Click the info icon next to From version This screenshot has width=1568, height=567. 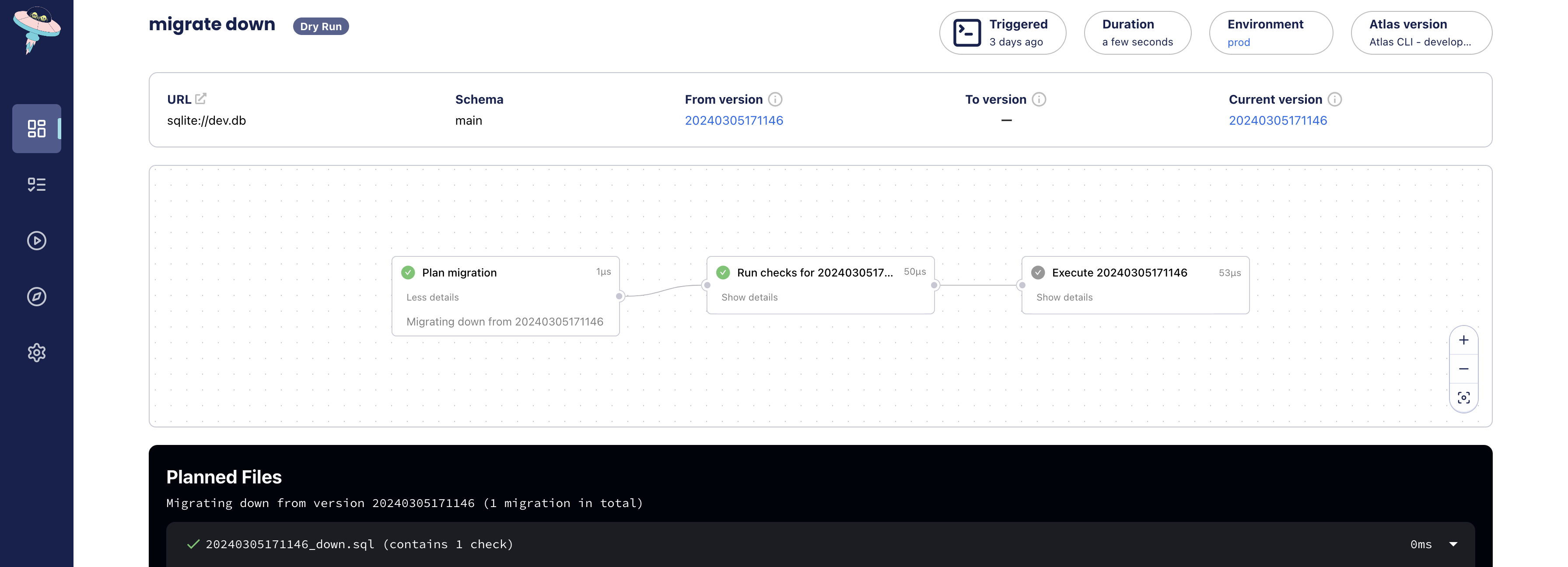[x=776, y=99]
